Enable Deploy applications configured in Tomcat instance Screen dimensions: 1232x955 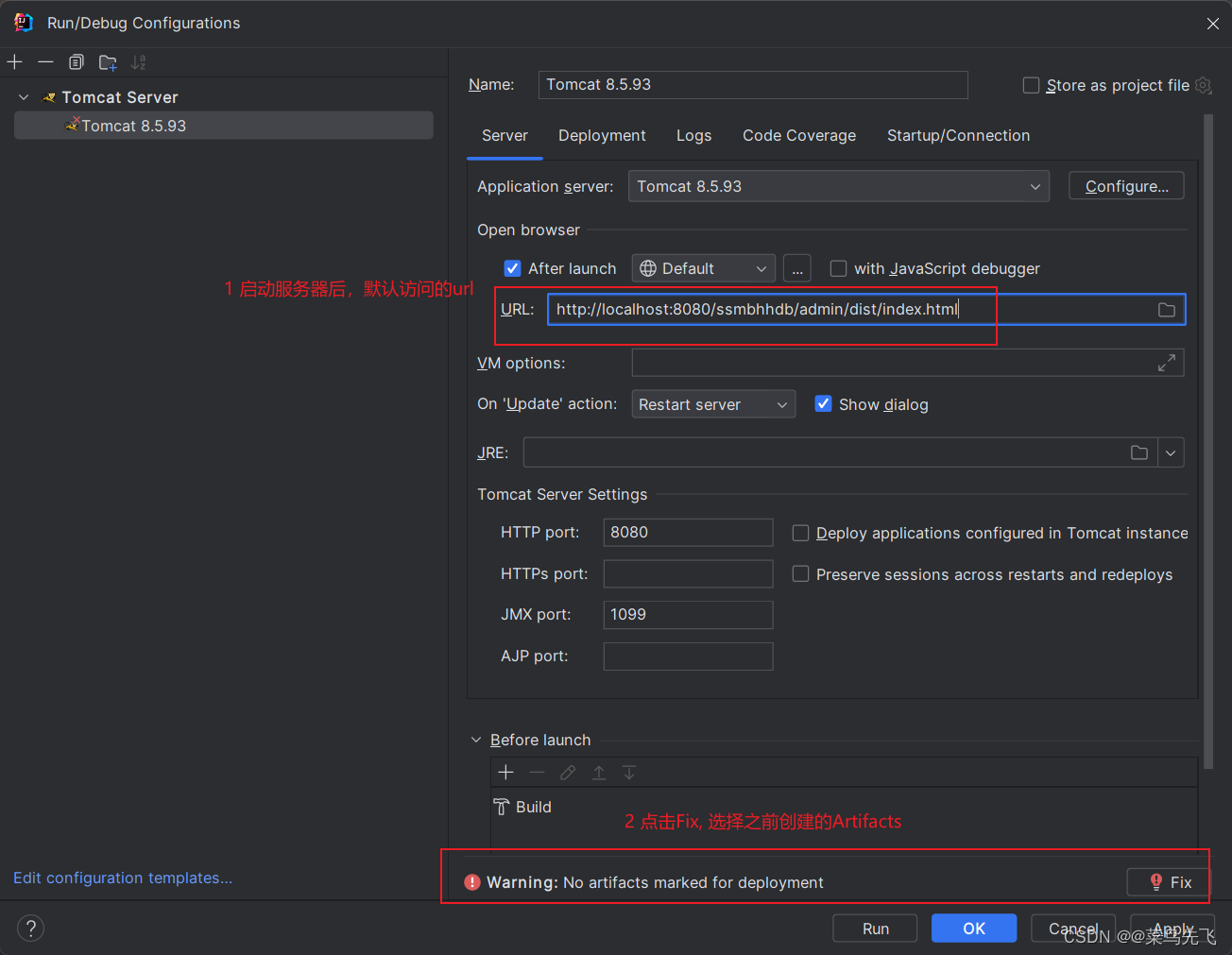(800, 533)
